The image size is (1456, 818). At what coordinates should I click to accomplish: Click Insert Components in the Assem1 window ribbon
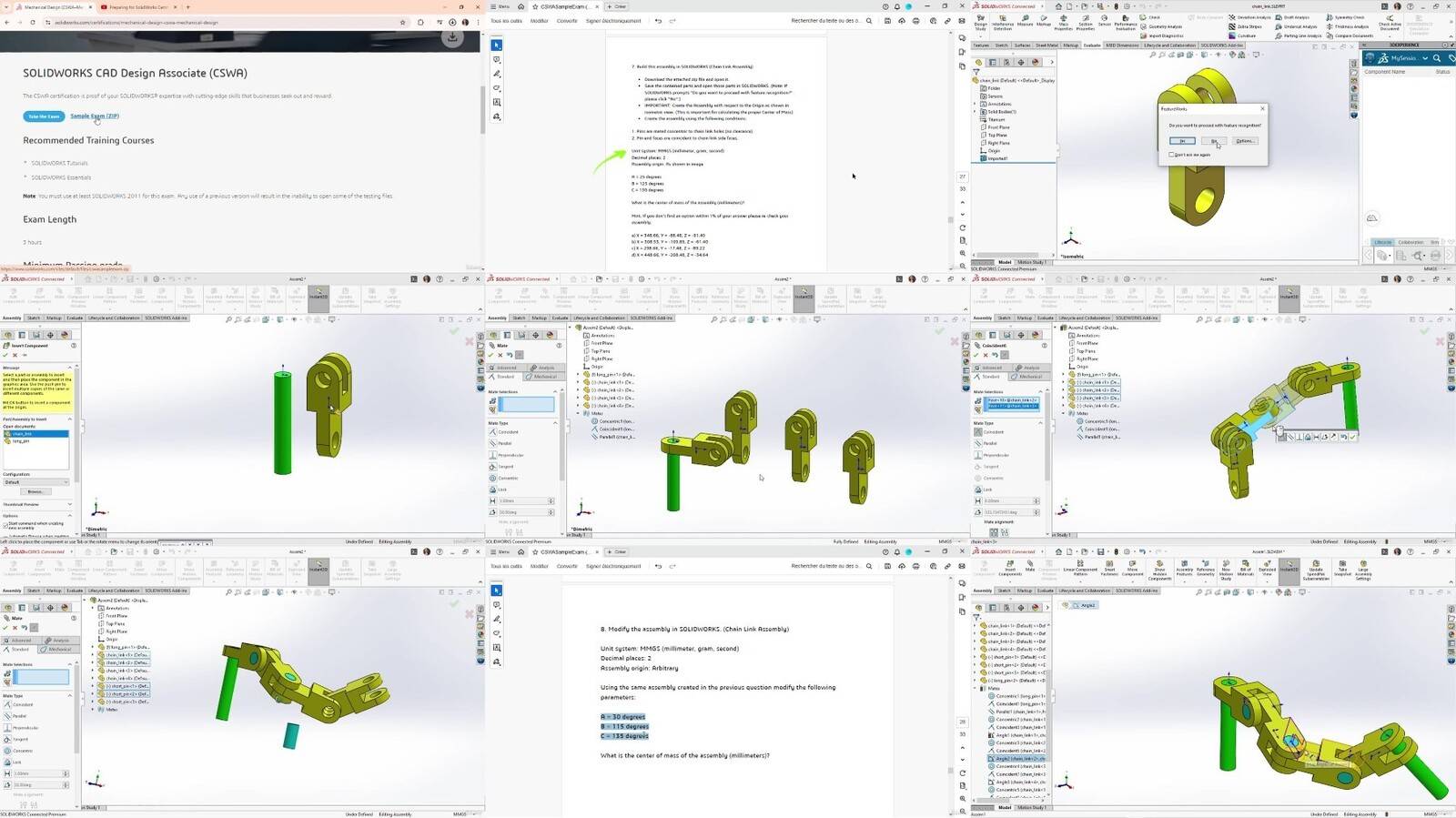pyautogui.click(x=1010, y=569)
